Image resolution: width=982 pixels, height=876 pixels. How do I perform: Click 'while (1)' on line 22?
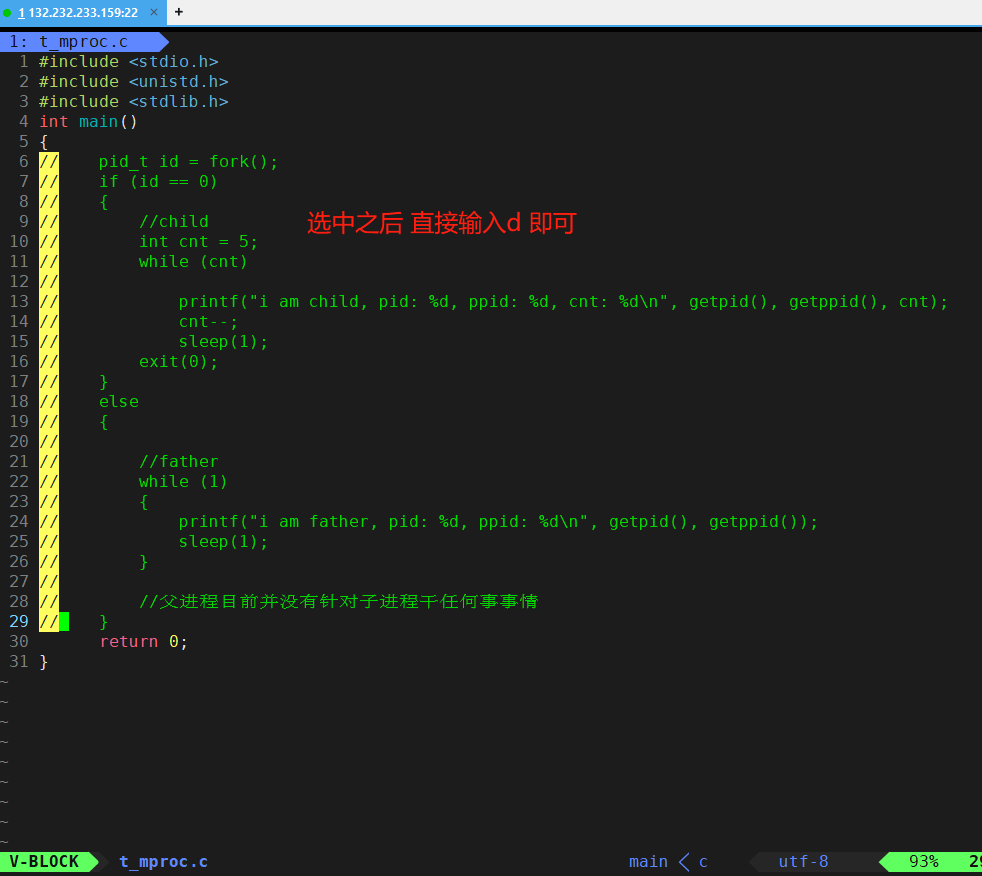tap(183, 482)
